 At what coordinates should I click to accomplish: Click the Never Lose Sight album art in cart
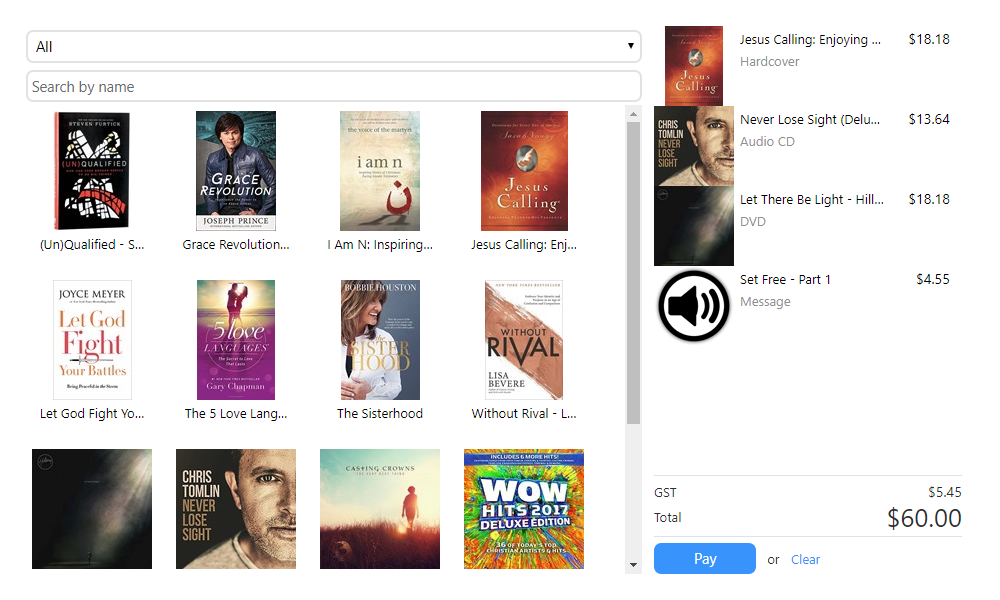pyautogui.click(x=694, y=145)
